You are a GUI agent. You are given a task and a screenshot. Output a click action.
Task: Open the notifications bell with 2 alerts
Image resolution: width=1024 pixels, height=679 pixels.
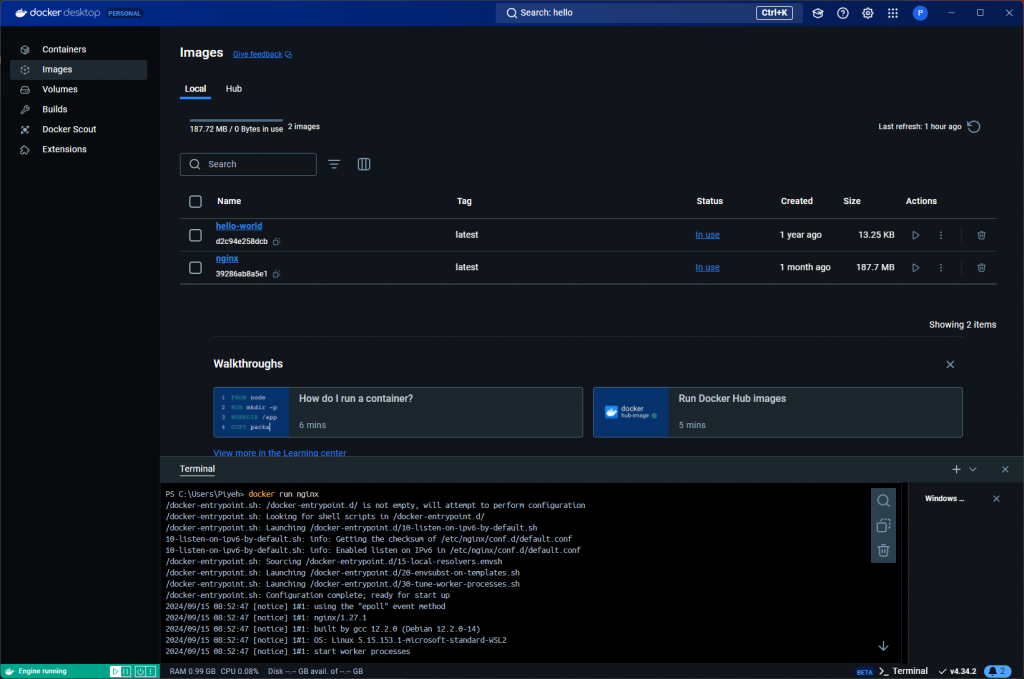[x=997, y=671]
